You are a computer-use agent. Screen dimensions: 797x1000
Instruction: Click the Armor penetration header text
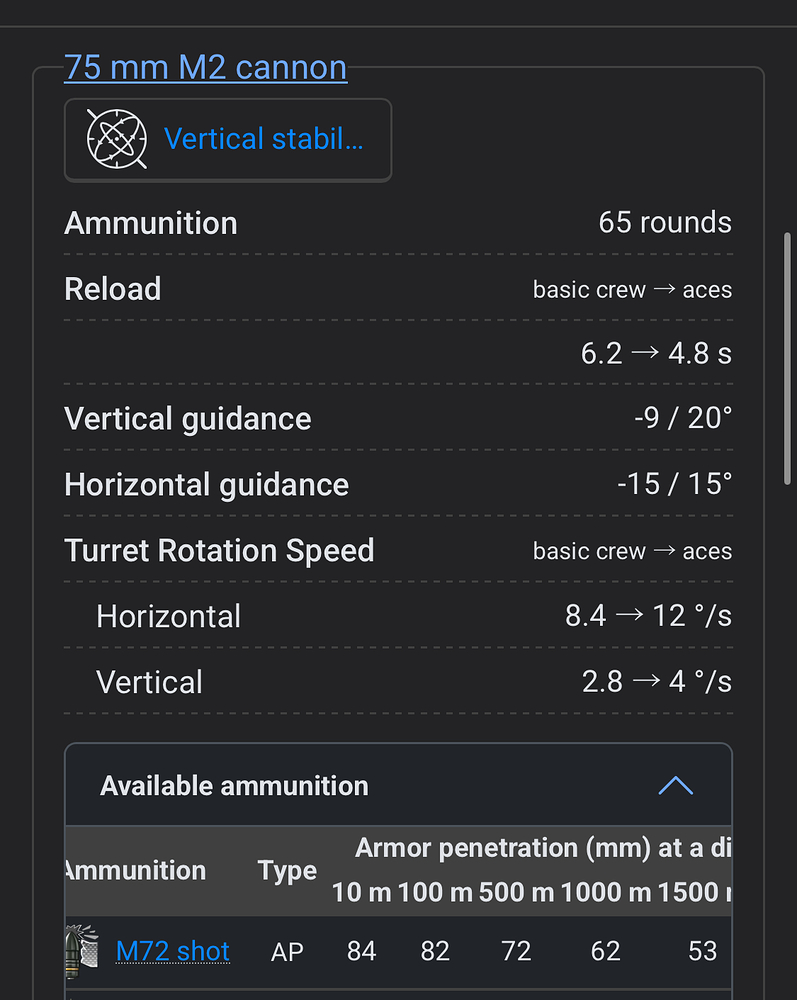540,848
